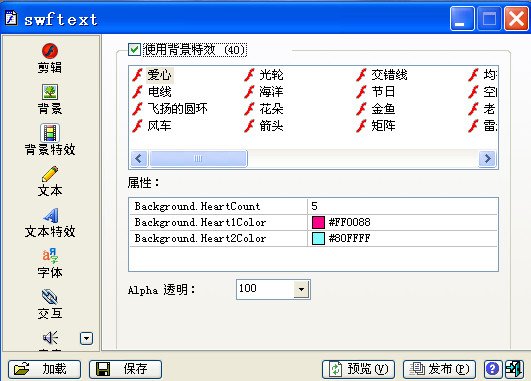Open the 文本 pencil section
531x381 pixels.
(50, 181)
